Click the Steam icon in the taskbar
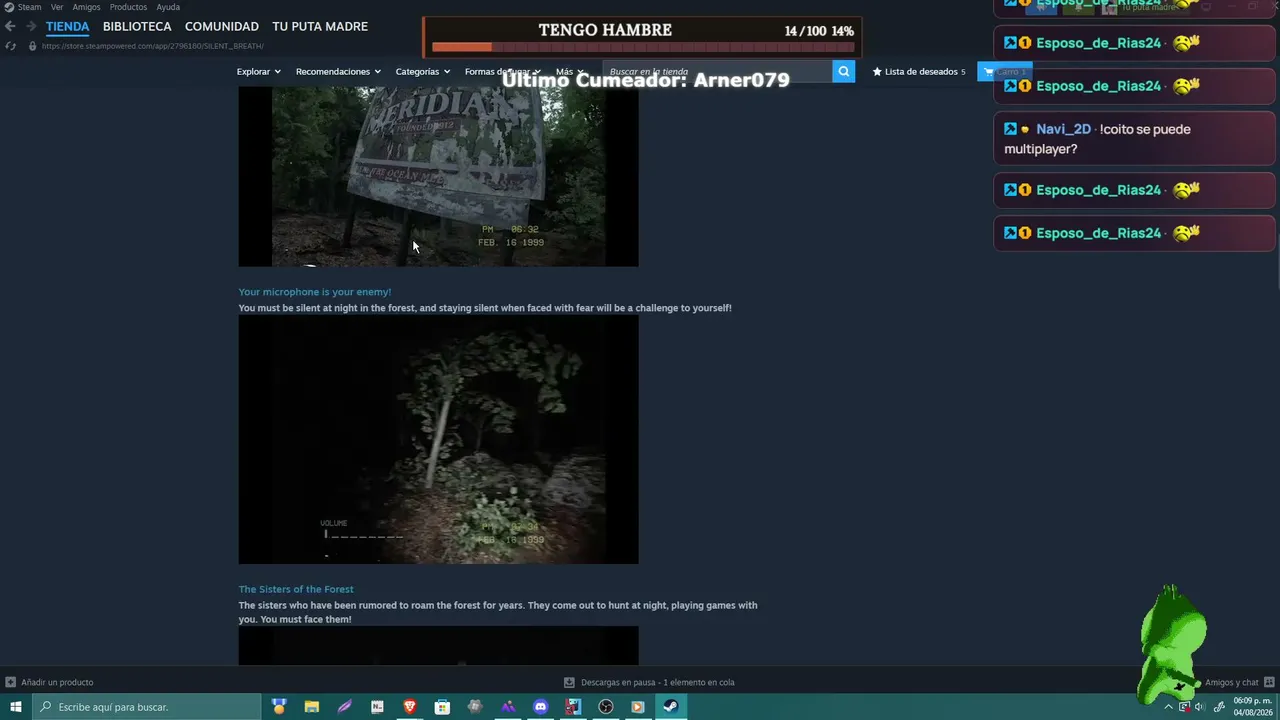 click(671, 707)
